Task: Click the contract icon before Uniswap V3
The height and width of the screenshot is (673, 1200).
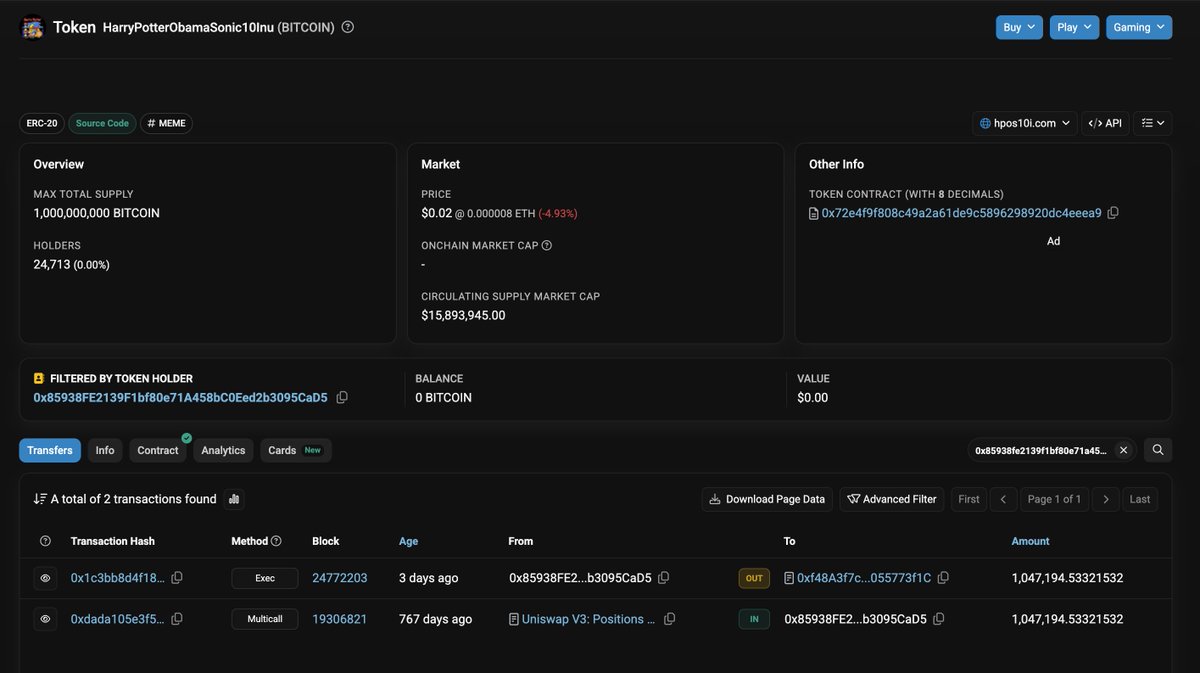Action: (514, 619)
